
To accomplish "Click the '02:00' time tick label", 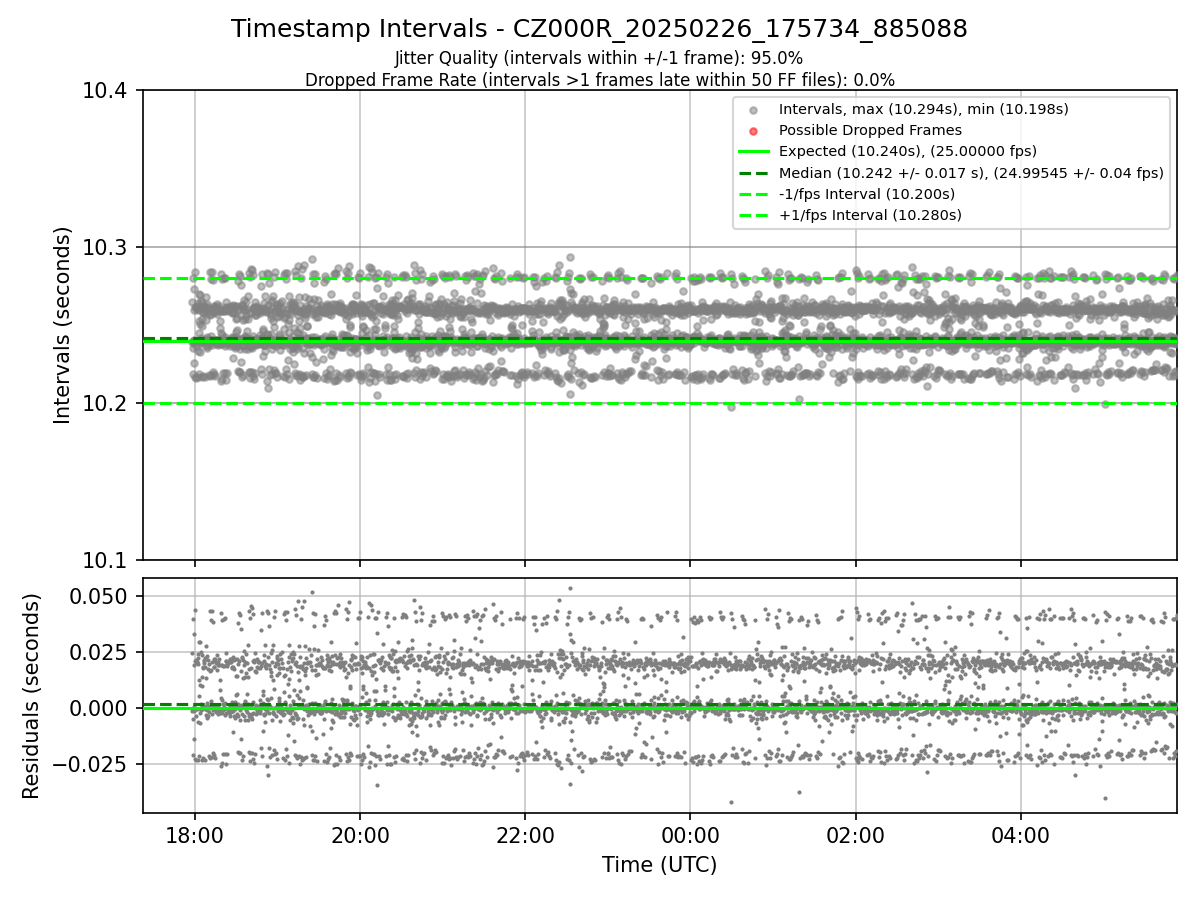I will pyautogui.click(x=855, y=834).
